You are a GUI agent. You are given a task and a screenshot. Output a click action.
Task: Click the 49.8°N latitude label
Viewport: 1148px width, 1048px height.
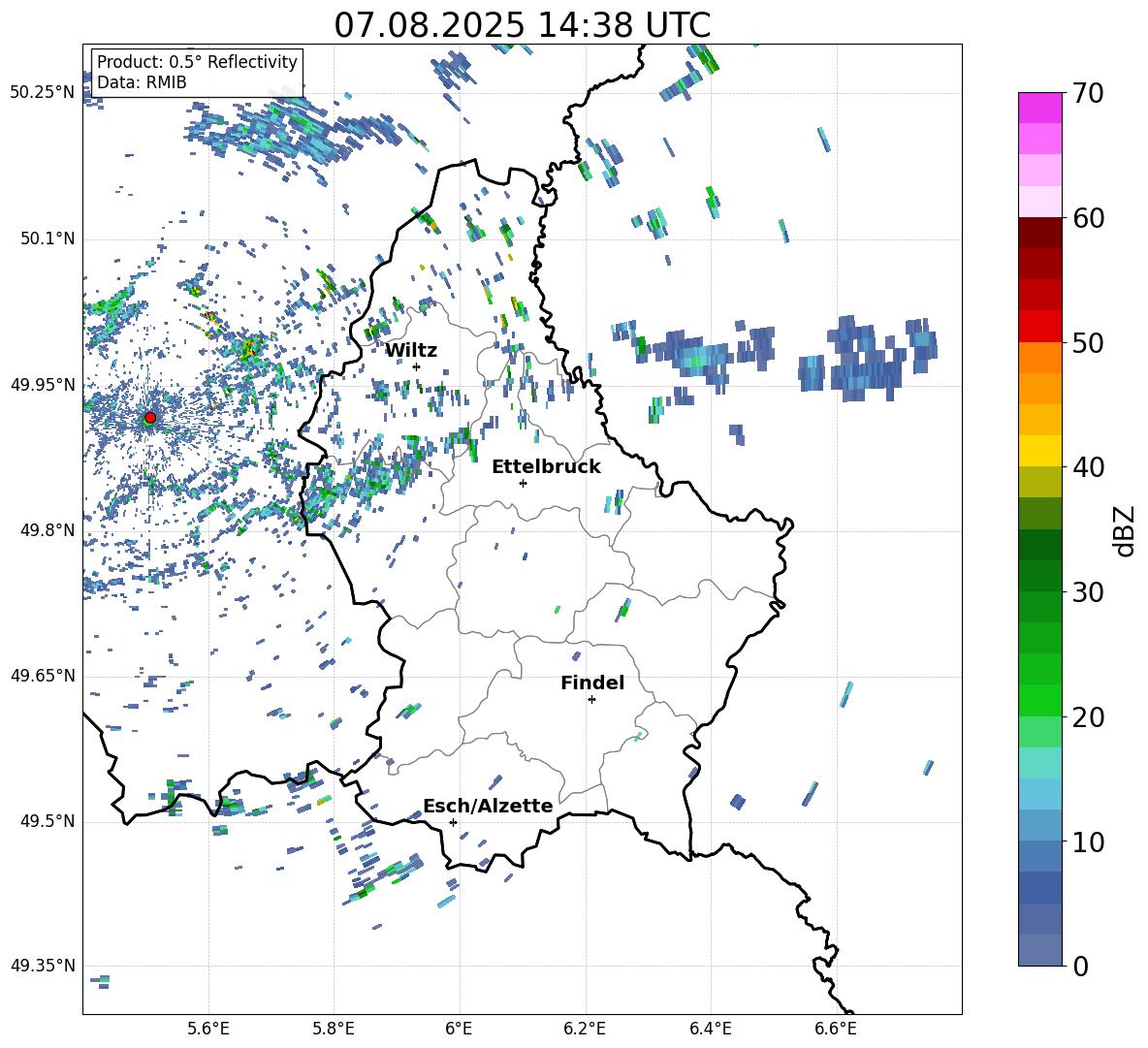tap(47, 530)
